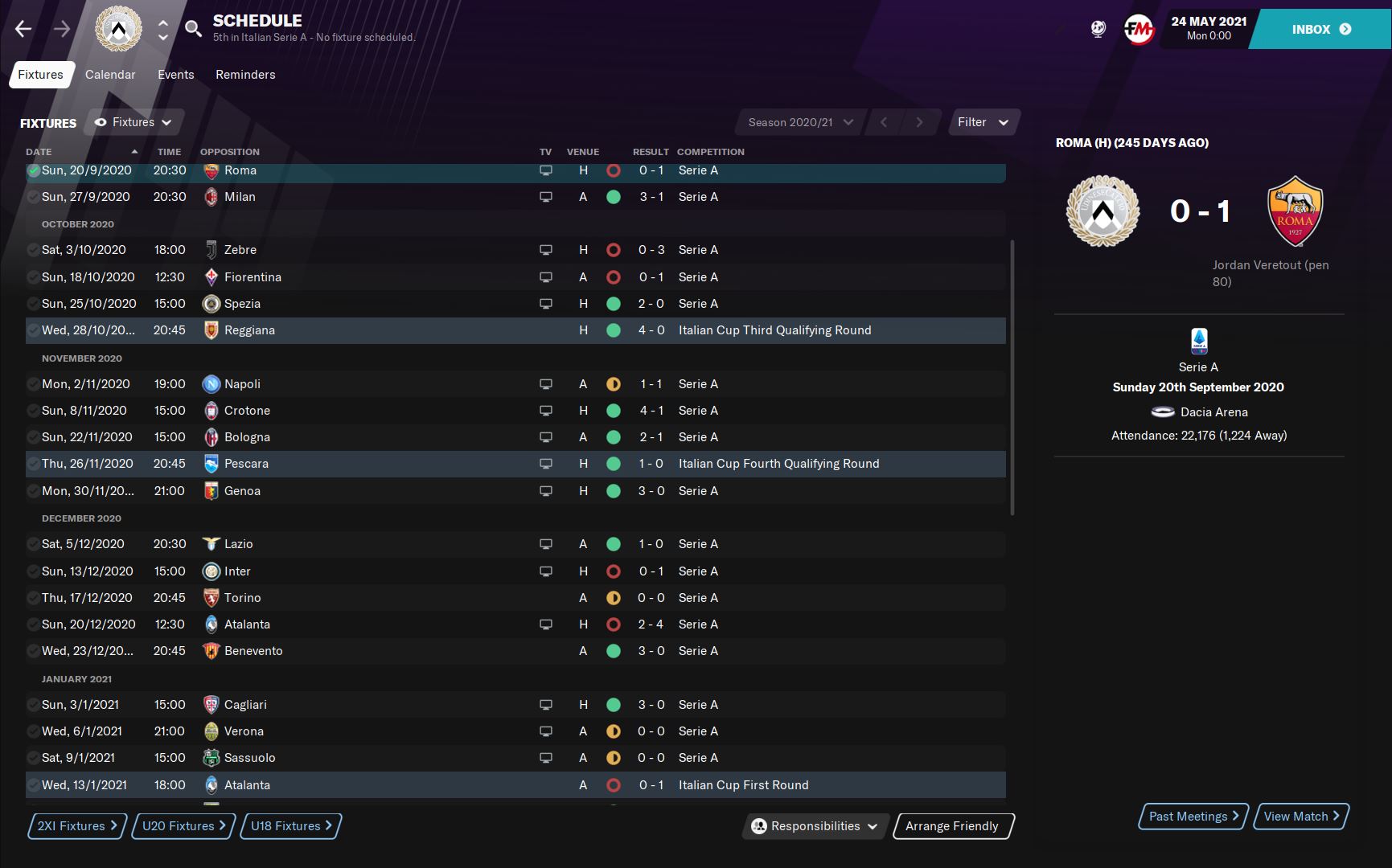The width and height of the screenshot is (1392, 868).
Task: Toggle checkmark for Cagliari fixture row
Action: (33, 705)
